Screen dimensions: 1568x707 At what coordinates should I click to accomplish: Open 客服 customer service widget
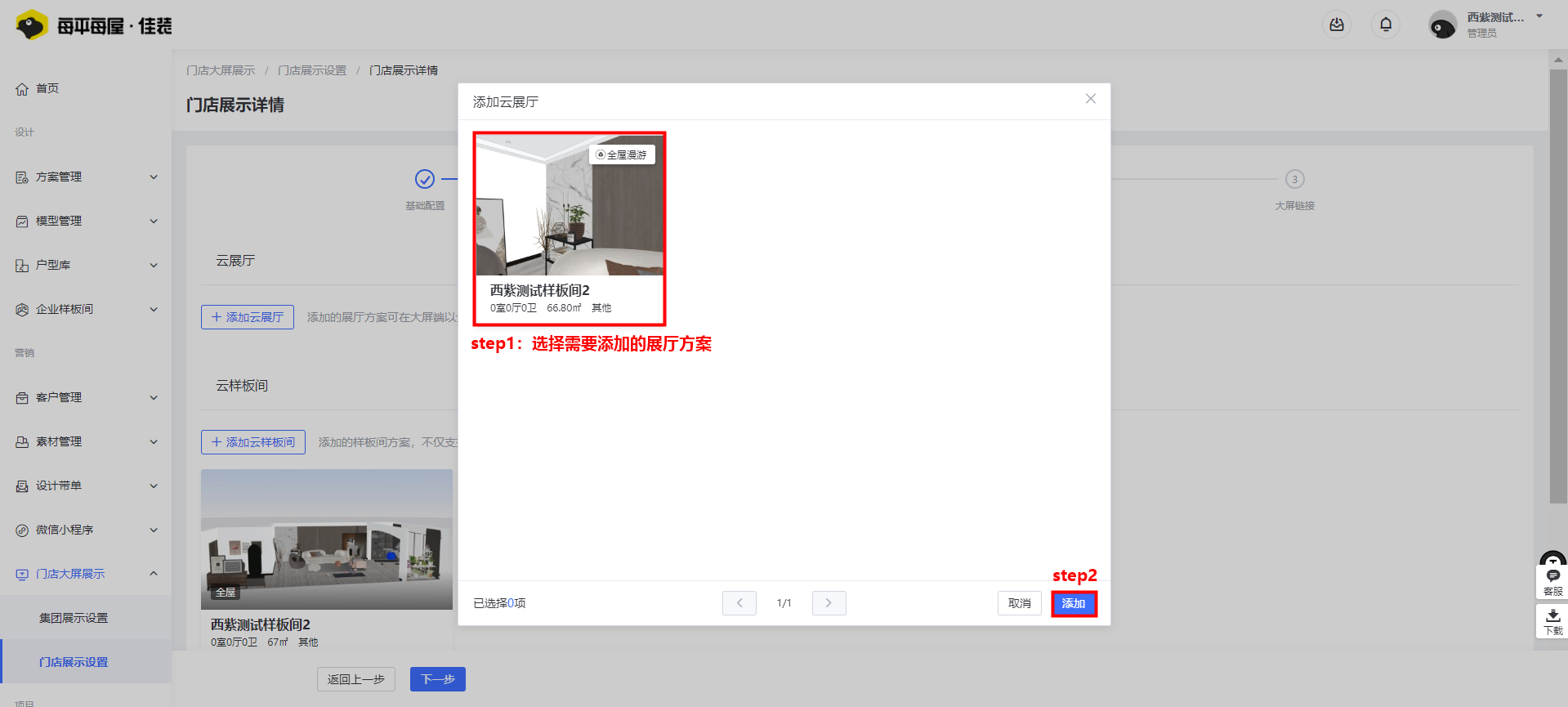click(x=1552, y=582)
